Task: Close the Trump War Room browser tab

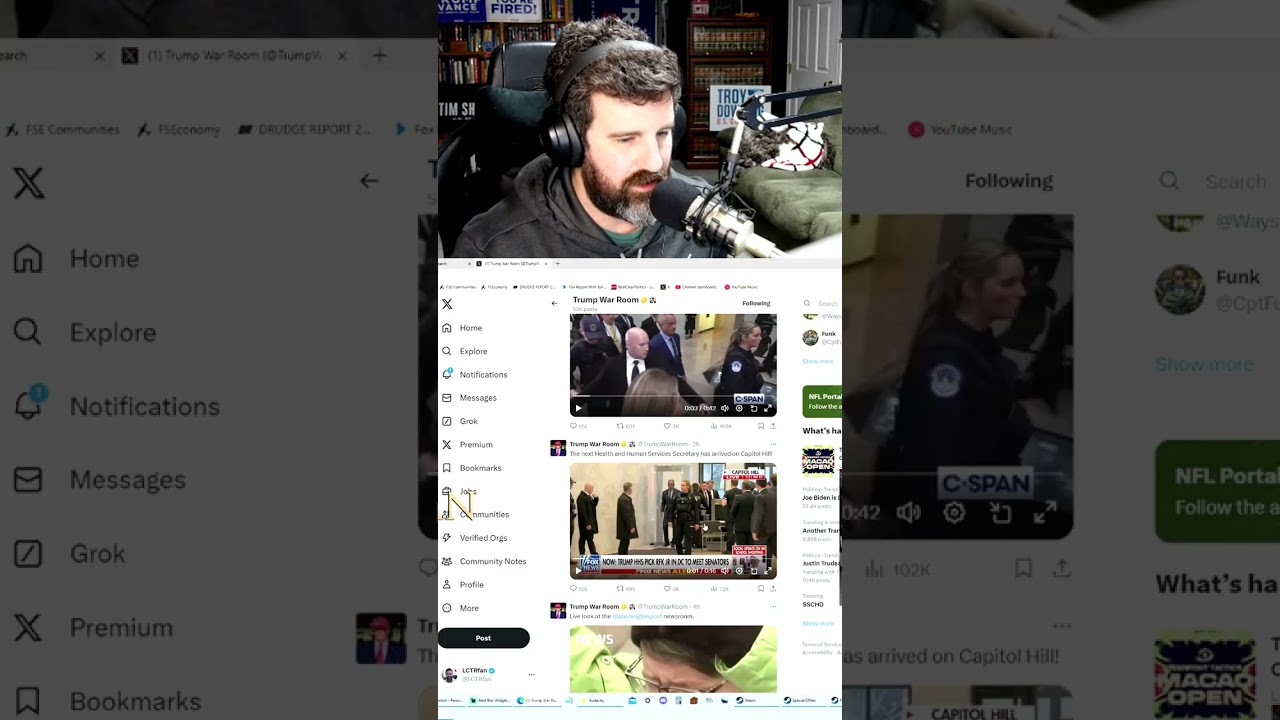Action: coord(546,263)
